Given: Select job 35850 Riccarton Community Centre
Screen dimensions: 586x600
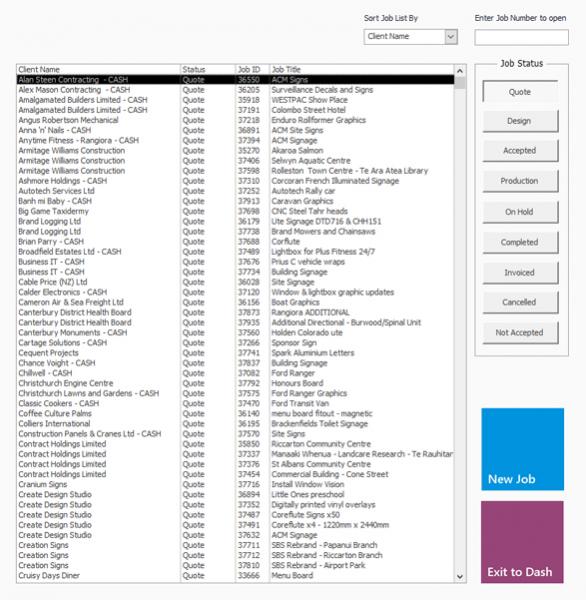Looking at the screenshot, I should 235,444.
